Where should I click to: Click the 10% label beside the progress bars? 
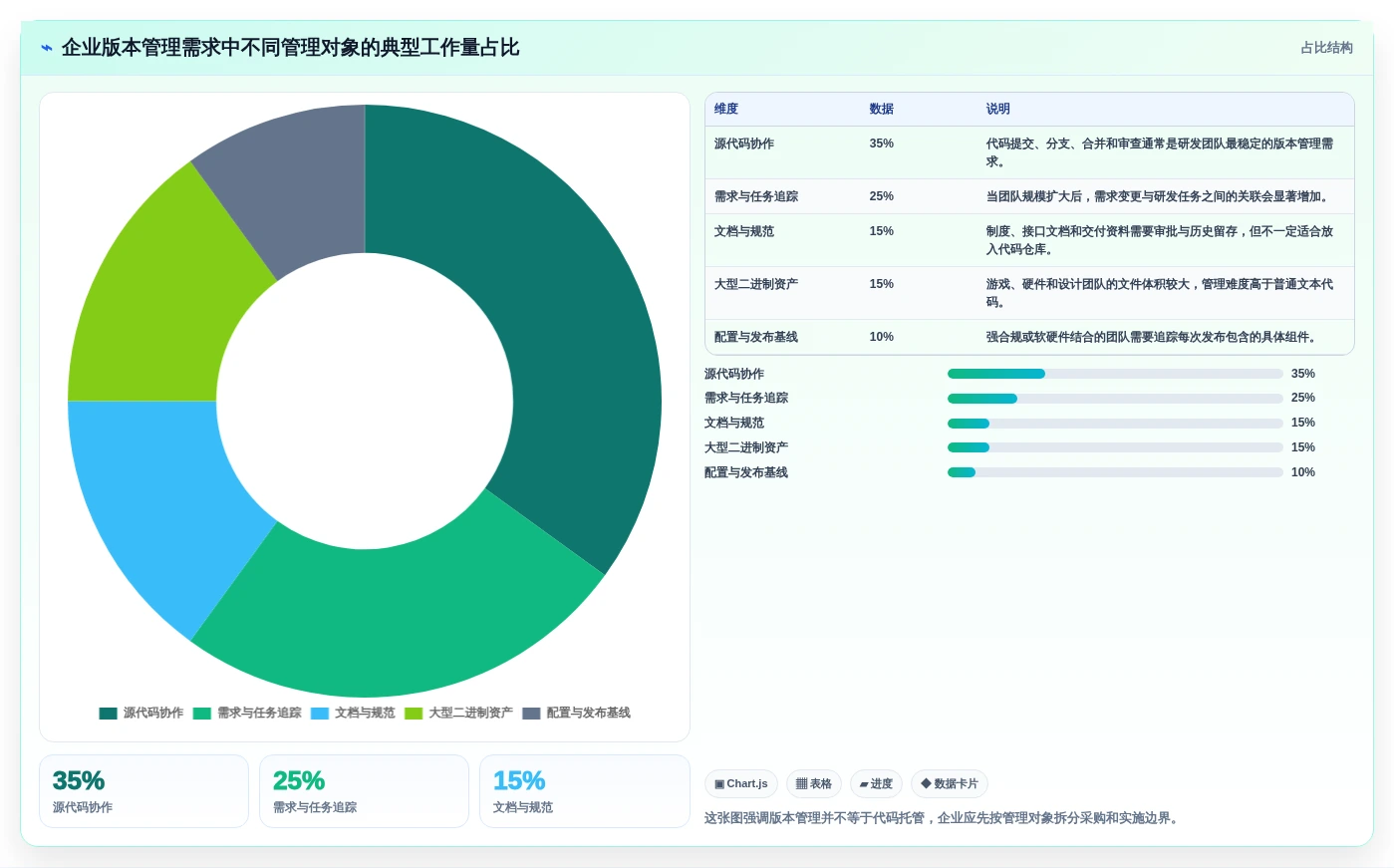1303,472
